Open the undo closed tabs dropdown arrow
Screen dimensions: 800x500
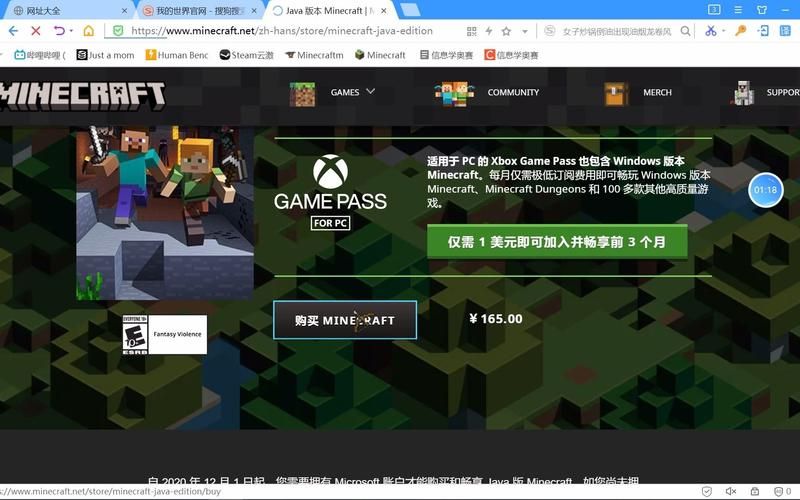[71, 31]
